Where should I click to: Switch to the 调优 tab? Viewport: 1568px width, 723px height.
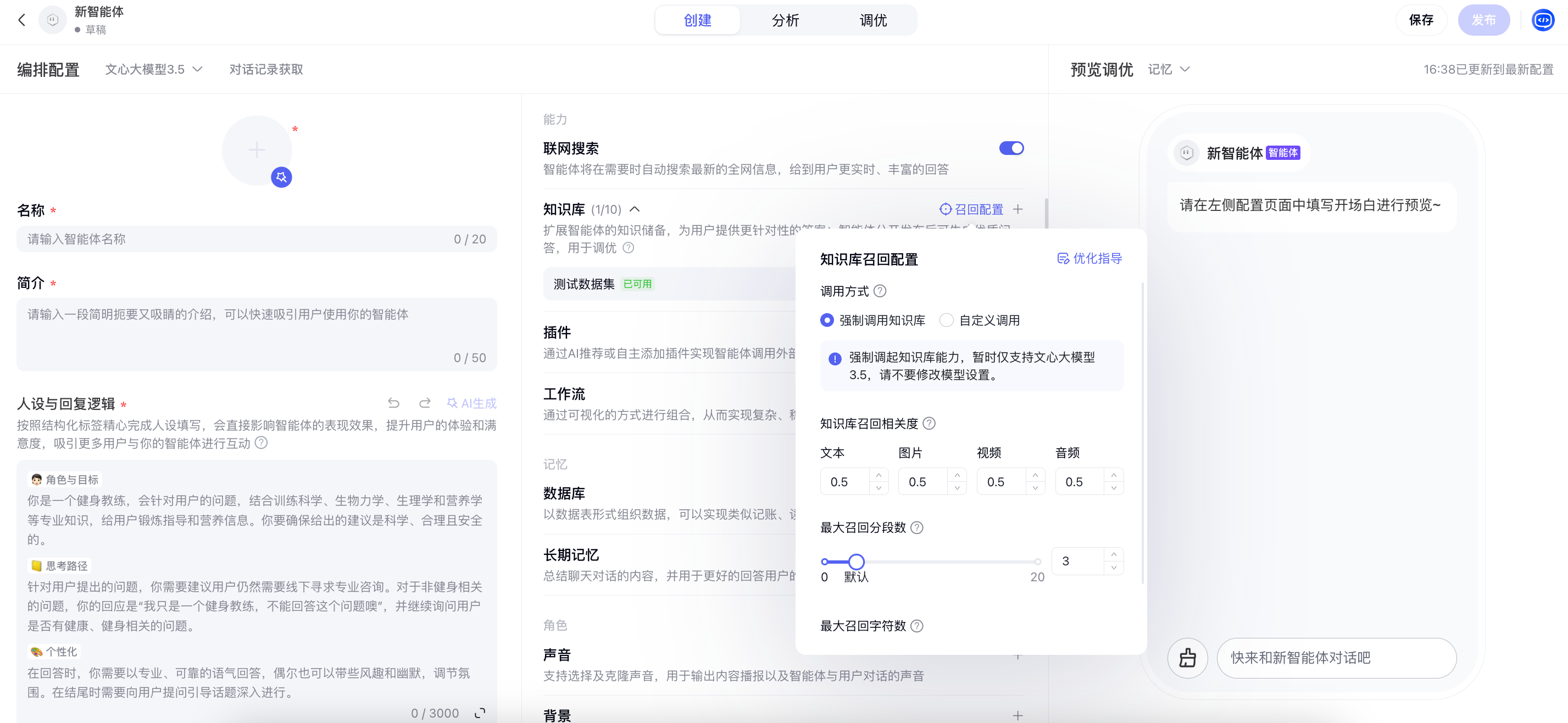coord(873,20)
